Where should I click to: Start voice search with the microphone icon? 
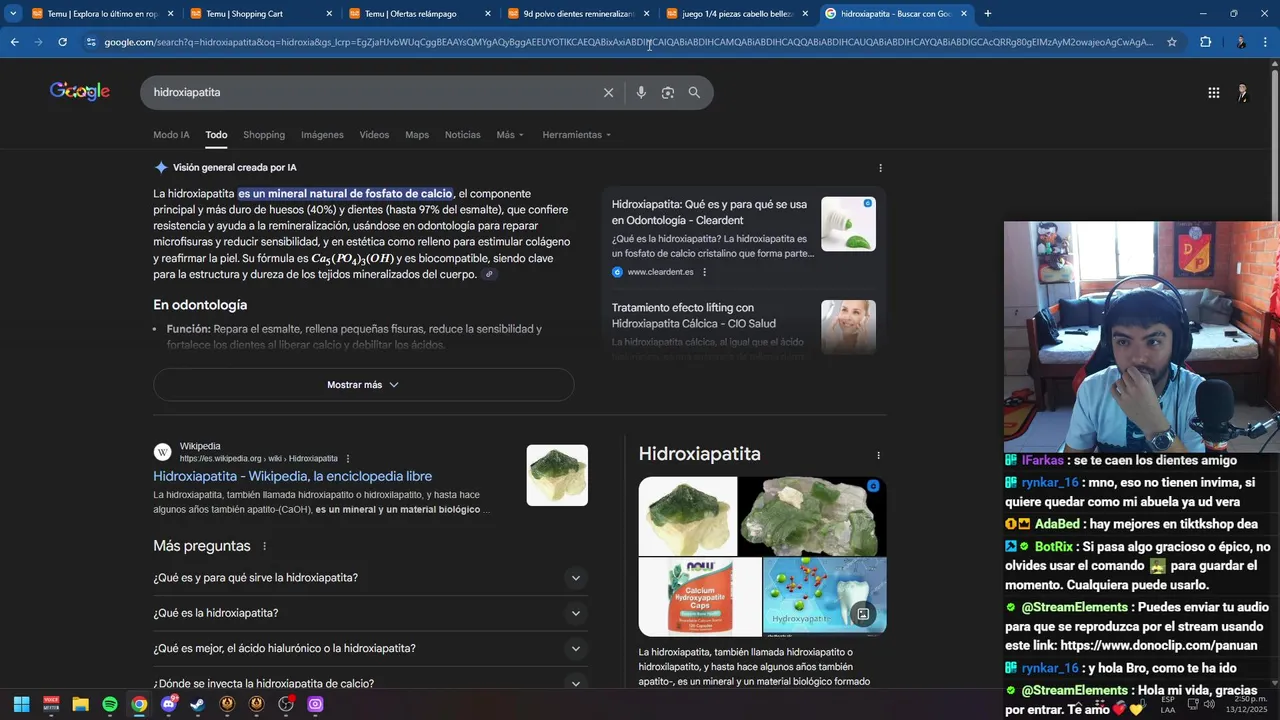click(x=641, y=92)
